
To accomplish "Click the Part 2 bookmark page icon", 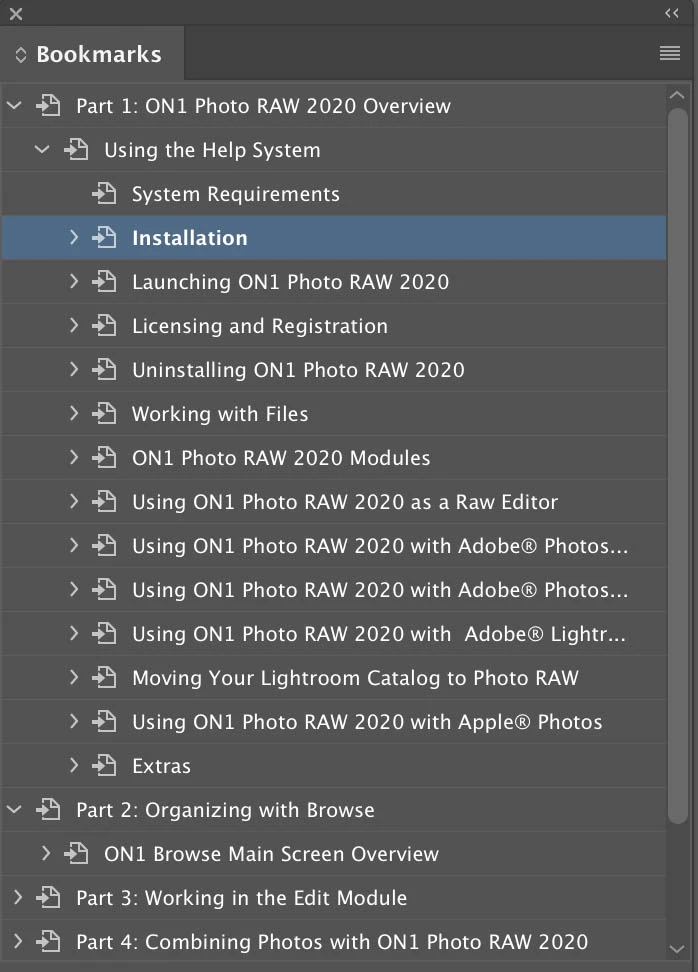I will coord(48,810).
